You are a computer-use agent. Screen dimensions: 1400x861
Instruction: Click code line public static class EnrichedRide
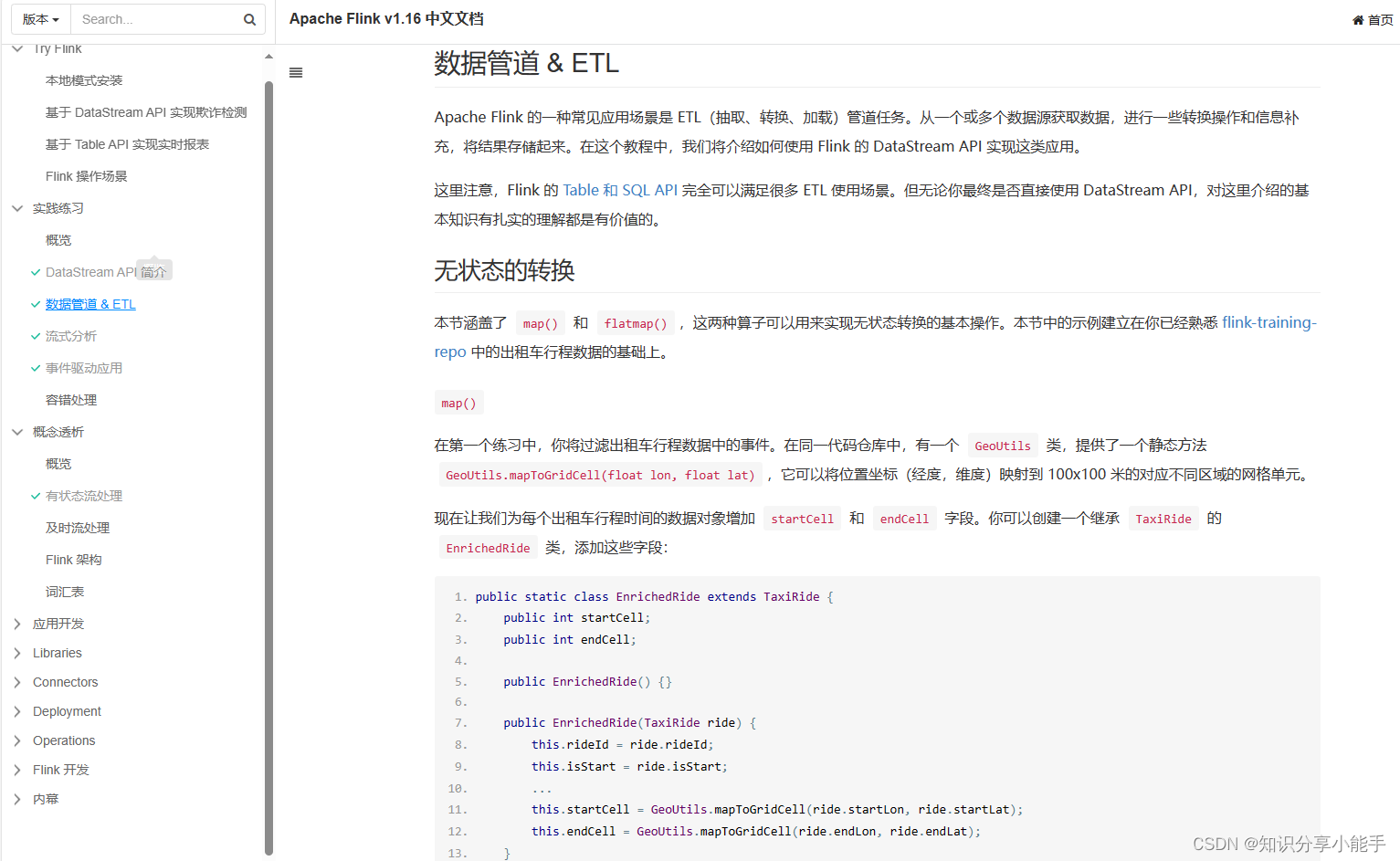(654, 596)
